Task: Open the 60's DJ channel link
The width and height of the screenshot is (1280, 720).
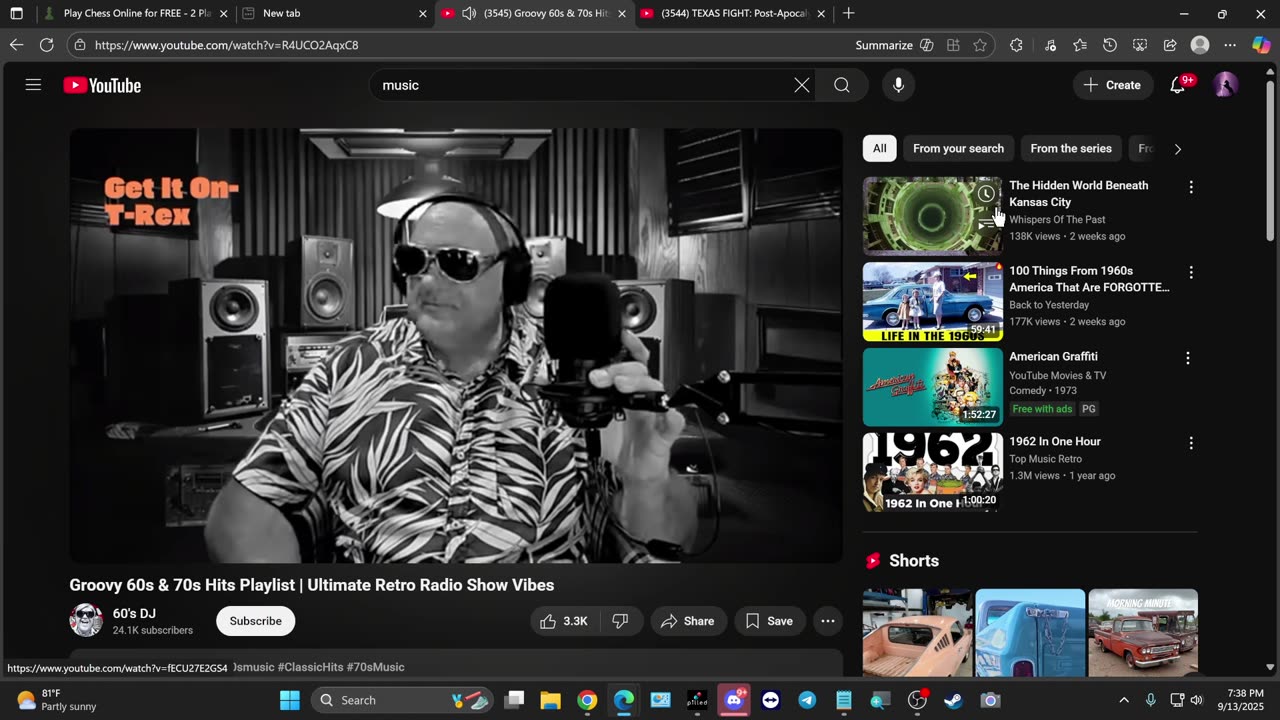Action: point(134,613)
